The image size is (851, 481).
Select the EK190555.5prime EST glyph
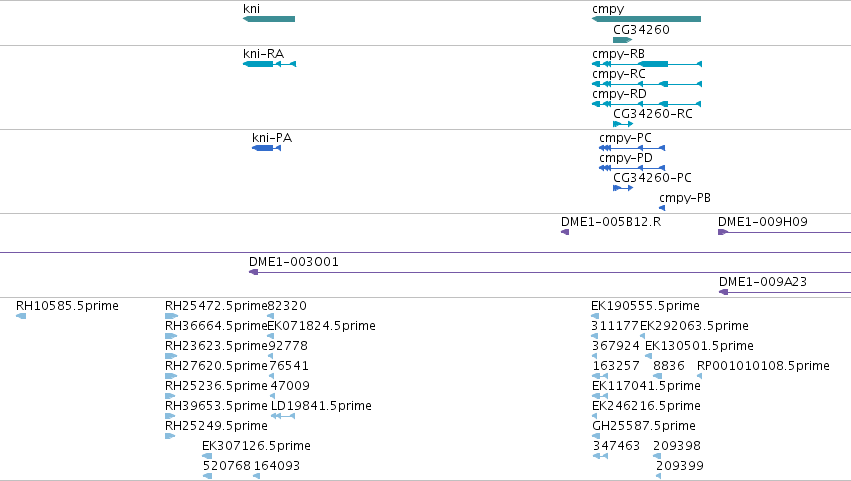[x=595, y=316]
